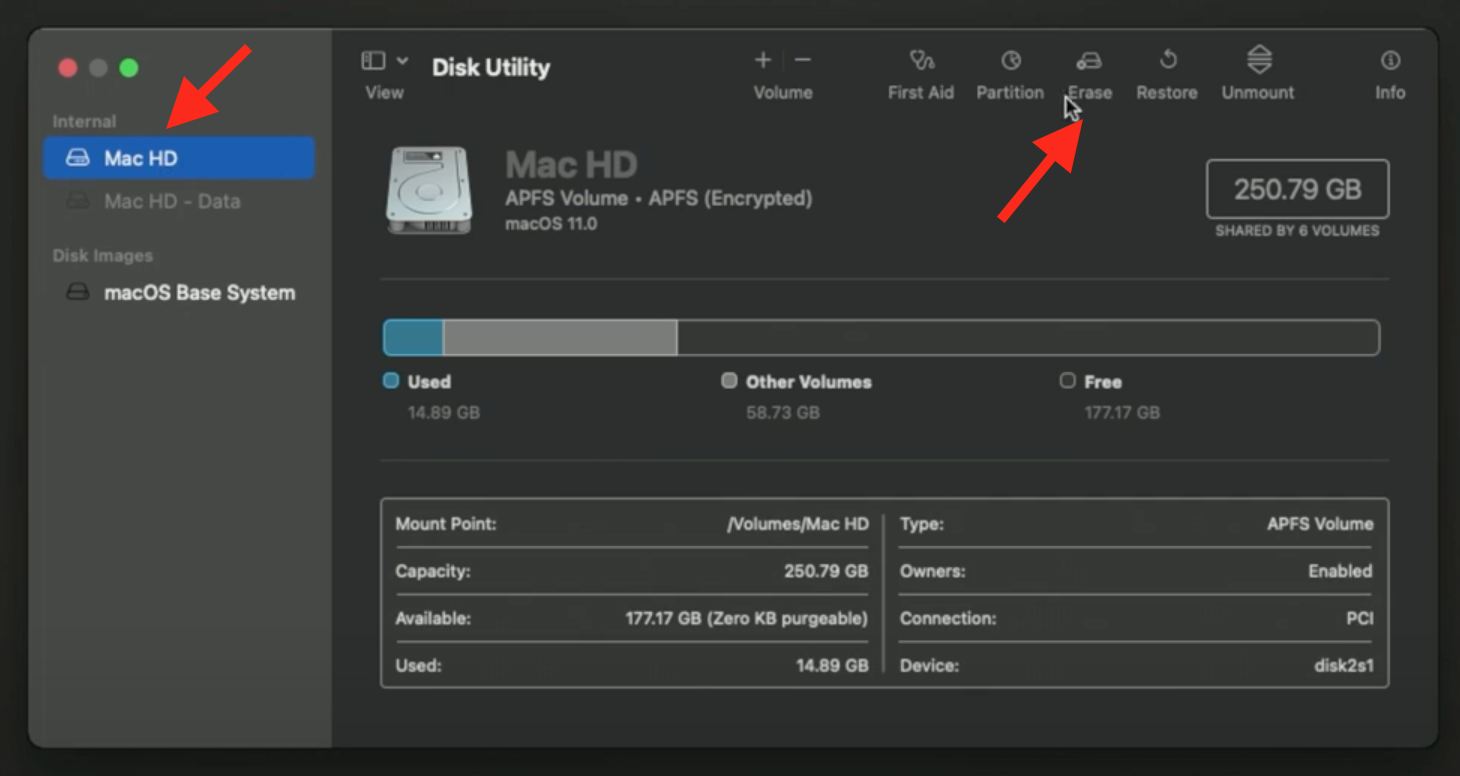
Task: Click the disk2s1 device value
Action: coord(1343,665)
